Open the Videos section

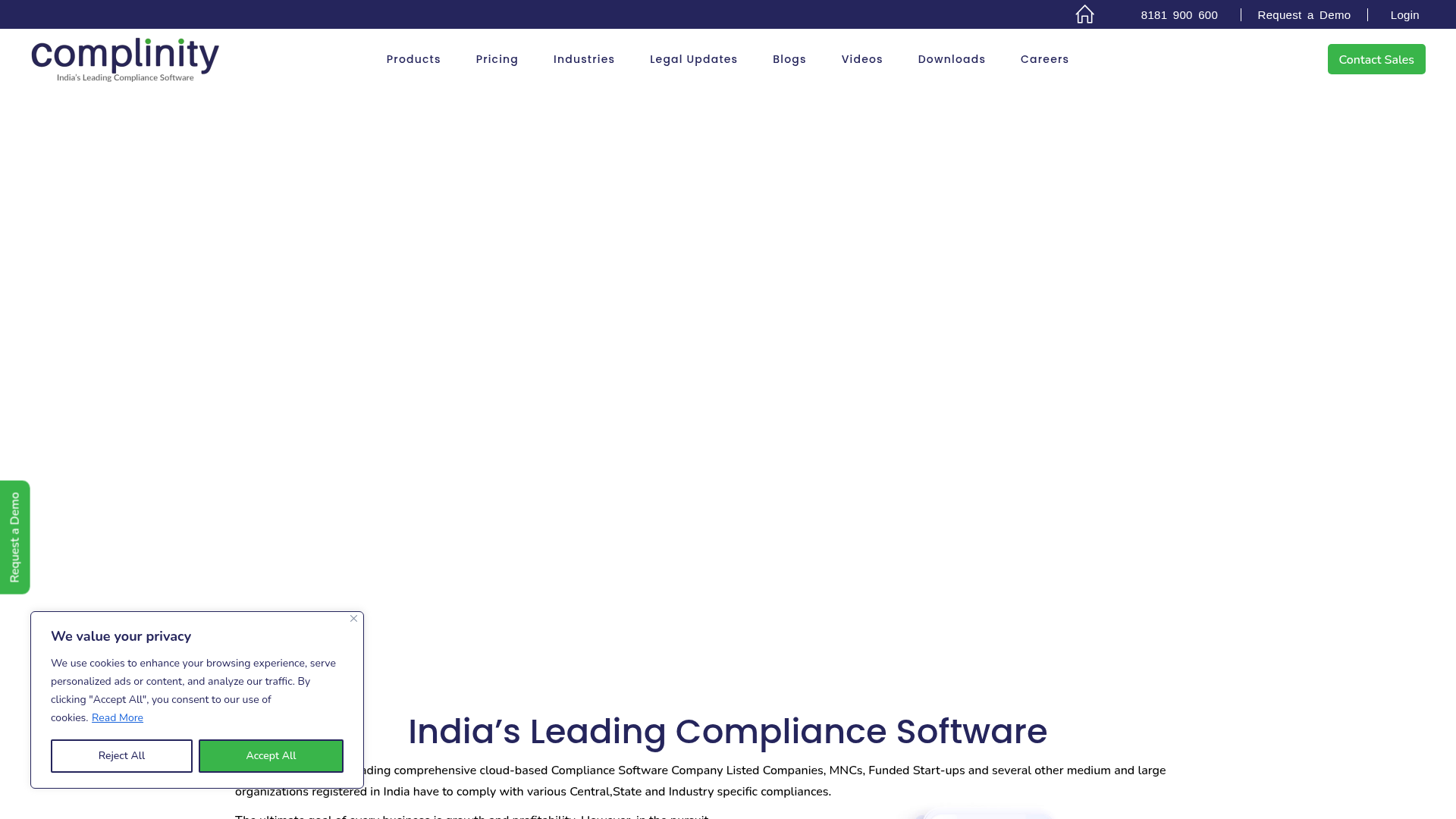pyautogui.click(x=861, y=59)
